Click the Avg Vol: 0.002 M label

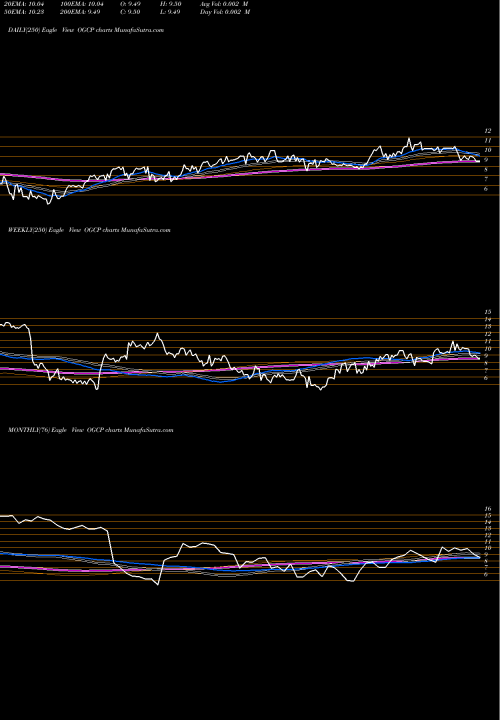224,4
